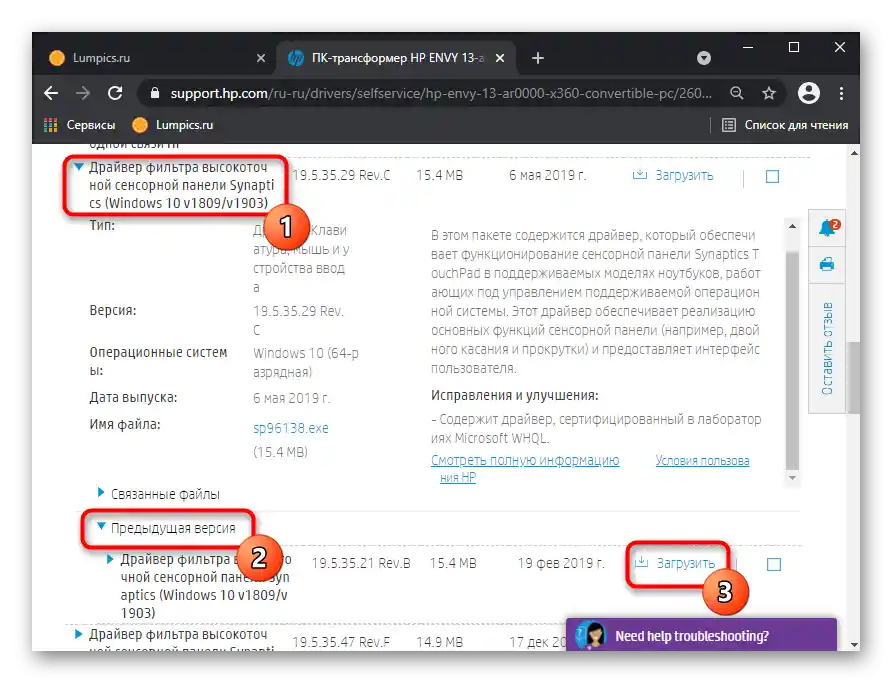This screenshot has width=892, height=683.
Task: Open the Chrome profile avatar
Action: (x=808, y=93)
